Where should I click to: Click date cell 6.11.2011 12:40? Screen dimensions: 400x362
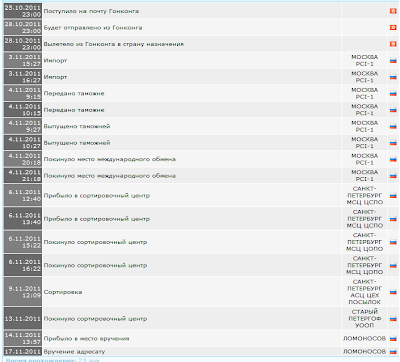pyautogui.click(x=23, y=196)
